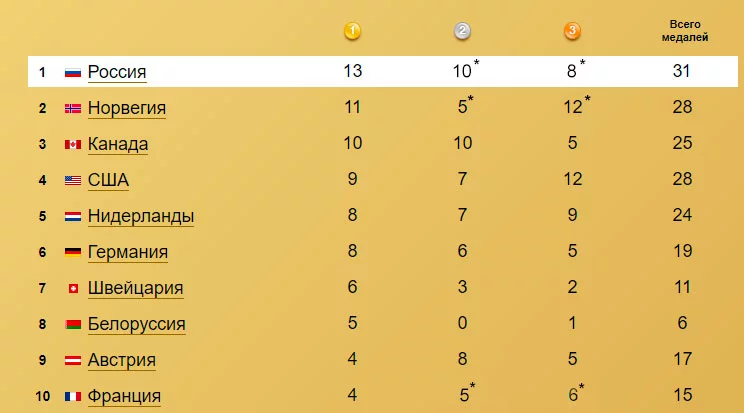Image resolution: width=744 pixels, height=413 pixels.
Task: Open the Белоруссия country link
Action: (137, 324)
